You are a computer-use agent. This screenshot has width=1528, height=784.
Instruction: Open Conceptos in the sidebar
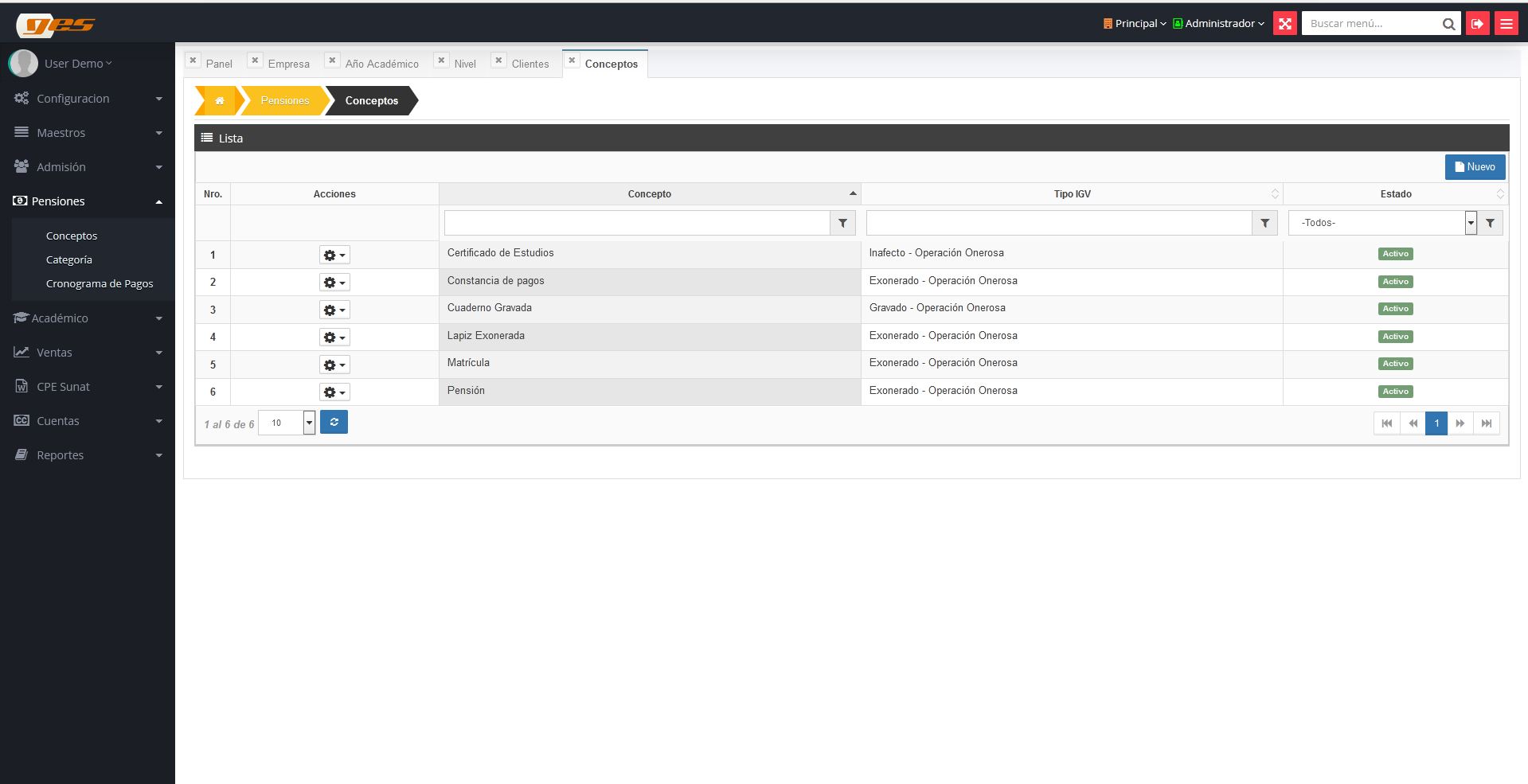click(72, 236)
